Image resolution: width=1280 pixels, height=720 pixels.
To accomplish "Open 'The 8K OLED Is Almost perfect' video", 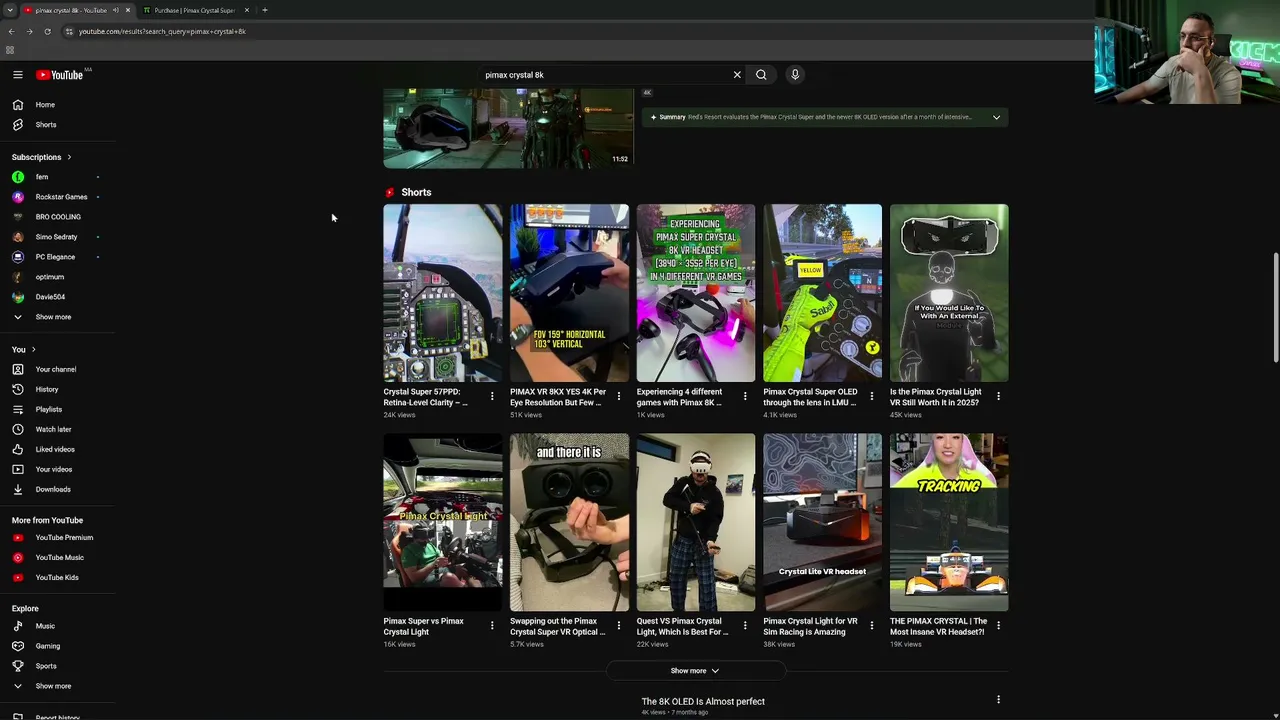I will coord(703,702).
